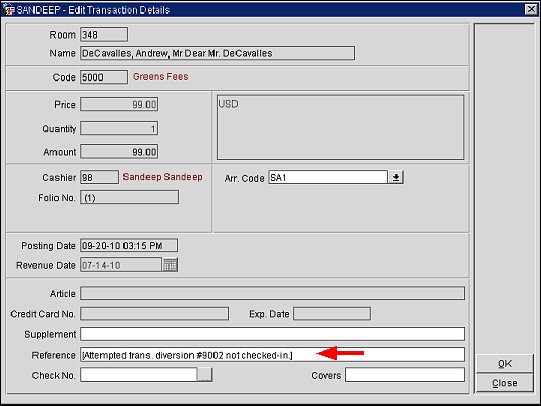Click the application icon in title bar
This screenshot has width=541, height=406.
pos(9,10)
